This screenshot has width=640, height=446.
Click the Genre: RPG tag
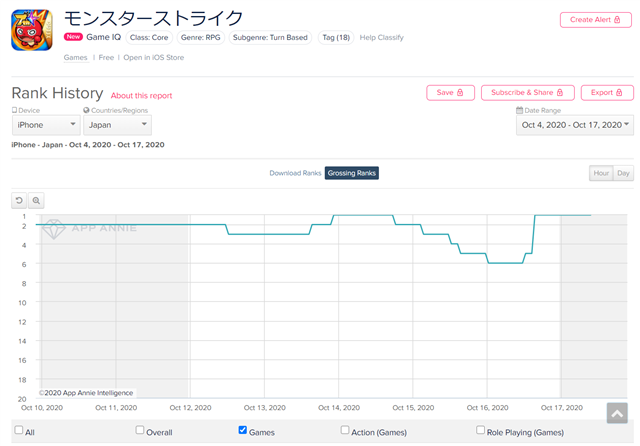[x=200, y=38]
